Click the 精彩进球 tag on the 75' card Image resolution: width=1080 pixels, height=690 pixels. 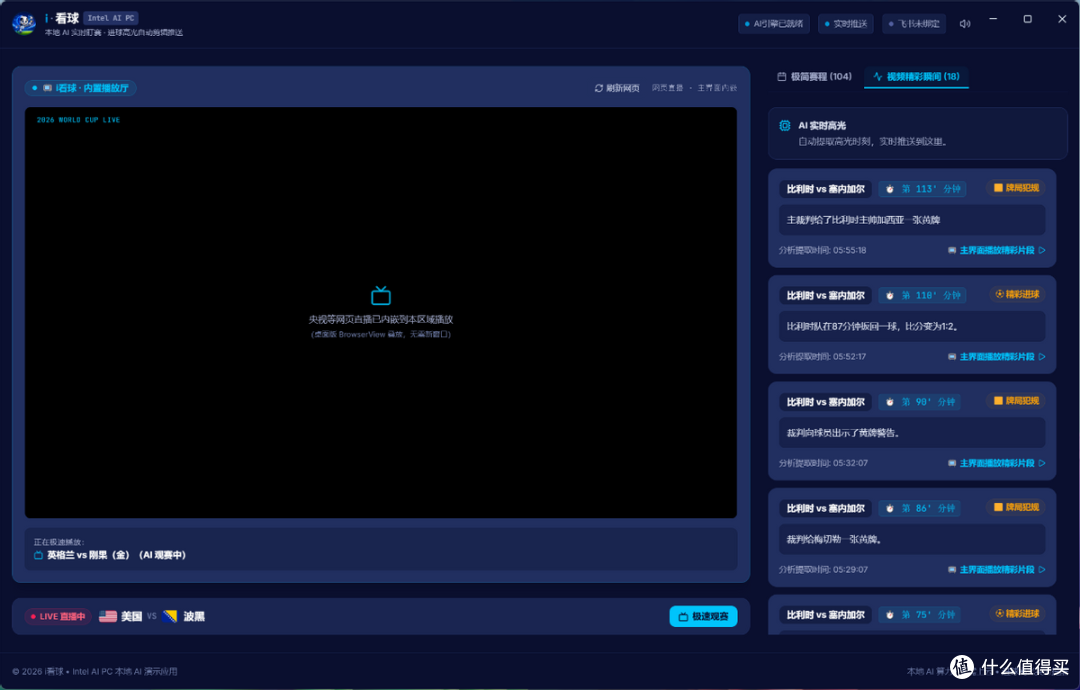click(x=1017, y=614)
